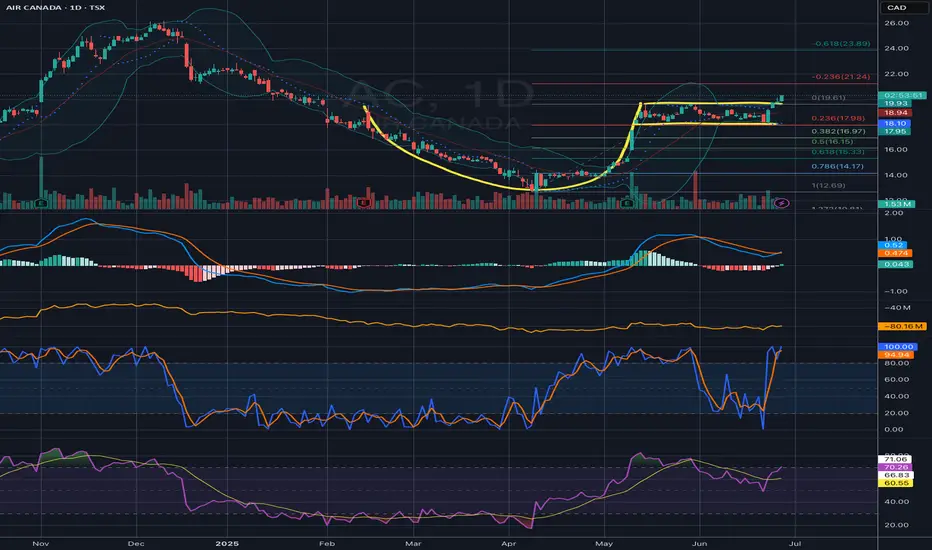Click the Jul label on time axis
932x550 pixels.
pos(795,543)
